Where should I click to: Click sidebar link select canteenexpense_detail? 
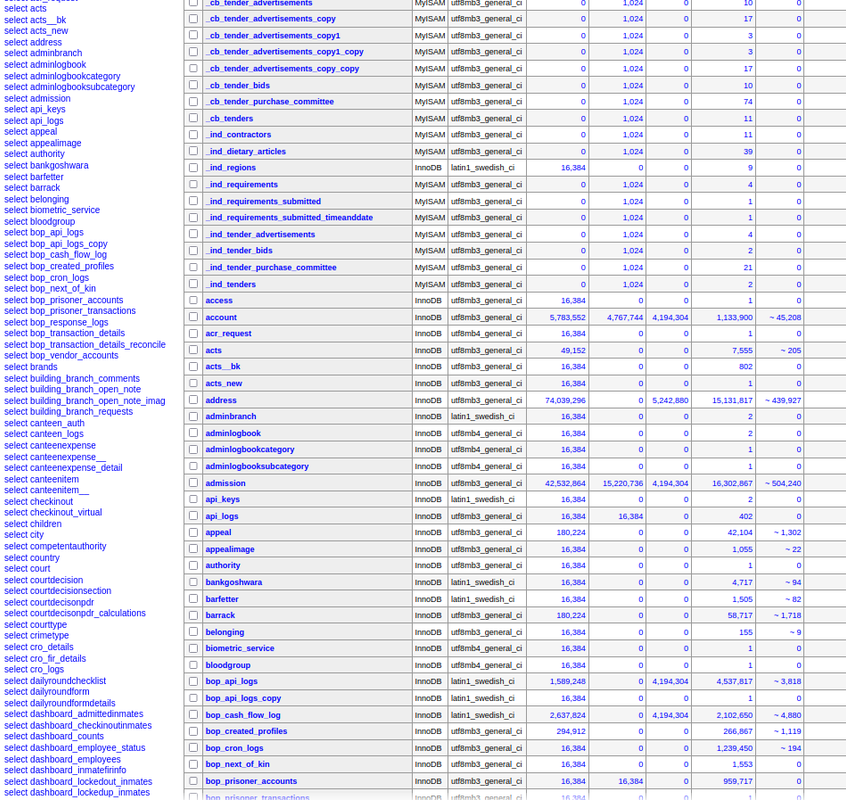(63, 468)
